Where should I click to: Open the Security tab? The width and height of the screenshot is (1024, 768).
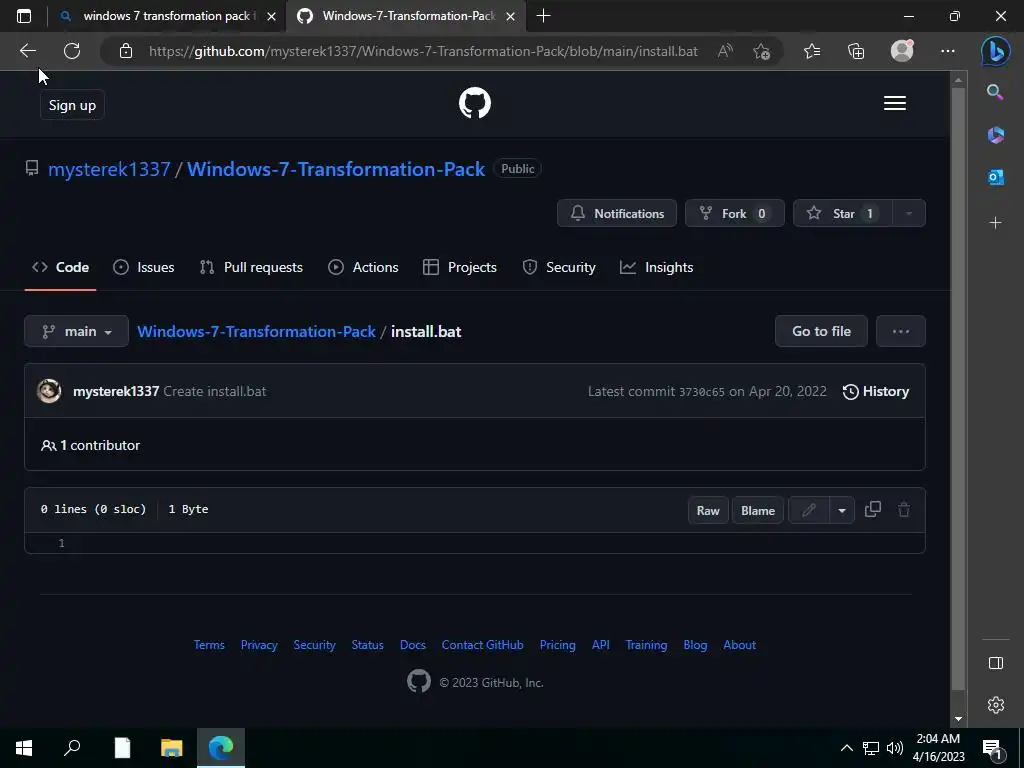(559, 267)
